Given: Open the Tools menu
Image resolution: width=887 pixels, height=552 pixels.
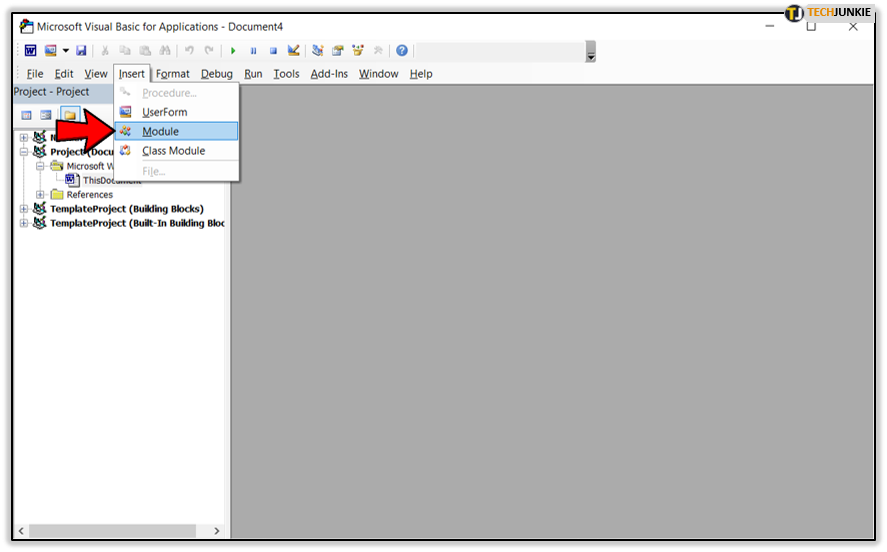Looking at the screenshot, I should [x=286, y=74].
